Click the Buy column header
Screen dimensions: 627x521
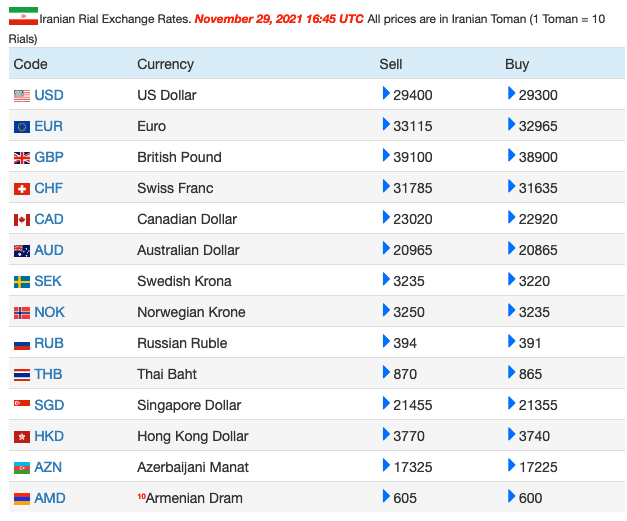517,64
